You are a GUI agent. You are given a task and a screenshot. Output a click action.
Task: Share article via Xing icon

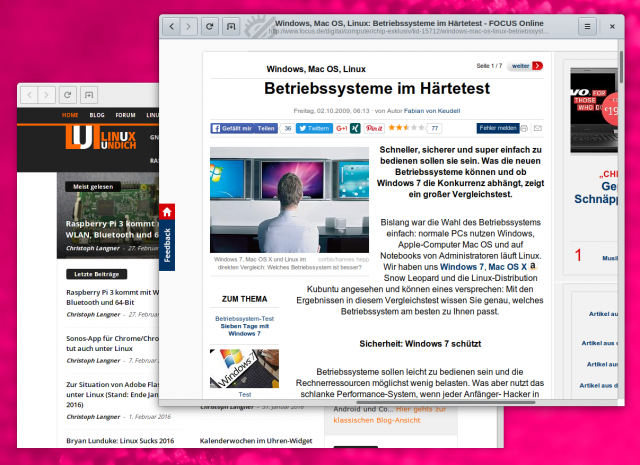(x=355, y=128)
